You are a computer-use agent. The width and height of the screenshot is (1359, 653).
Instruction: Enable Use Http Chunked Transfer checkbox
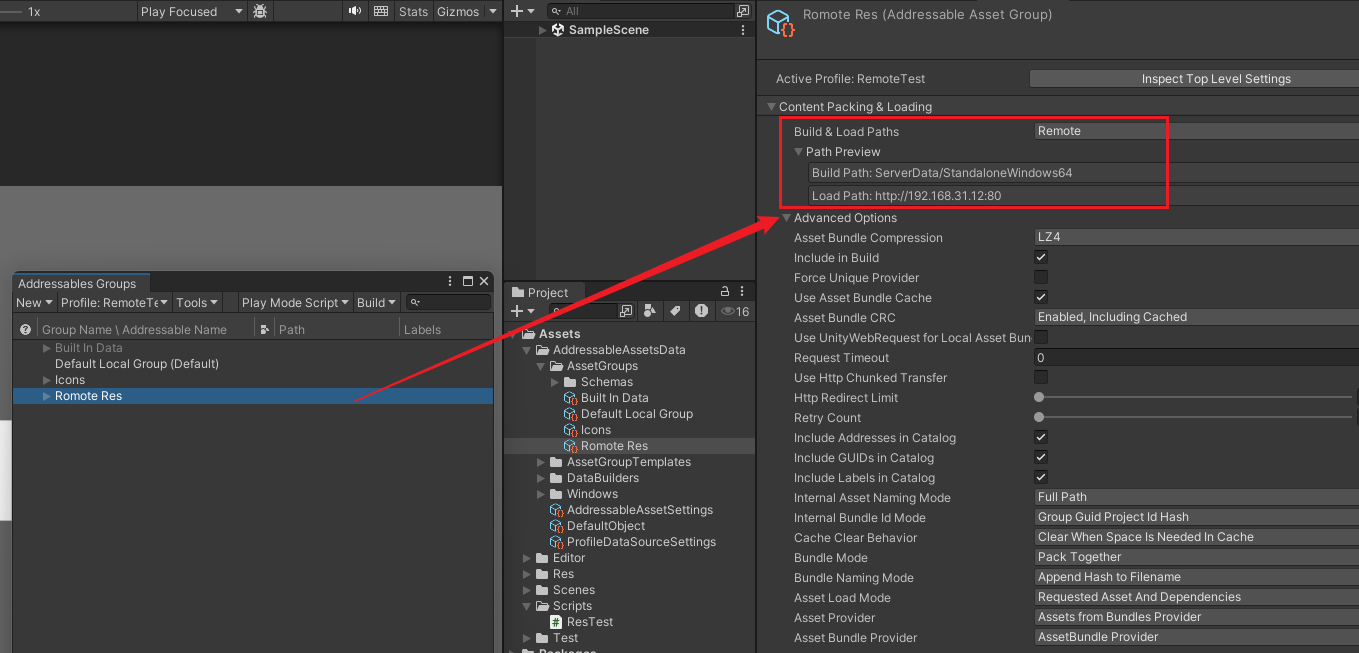point(1041,378)
